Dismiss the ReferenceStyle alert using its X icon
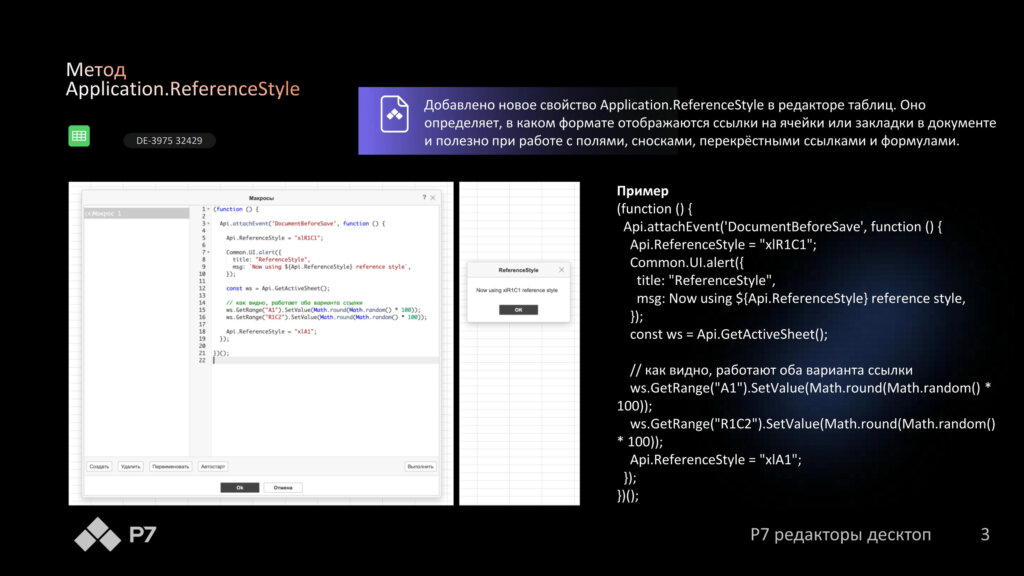This screenshot has height=576, width=1024. click(x=561, y=270)
